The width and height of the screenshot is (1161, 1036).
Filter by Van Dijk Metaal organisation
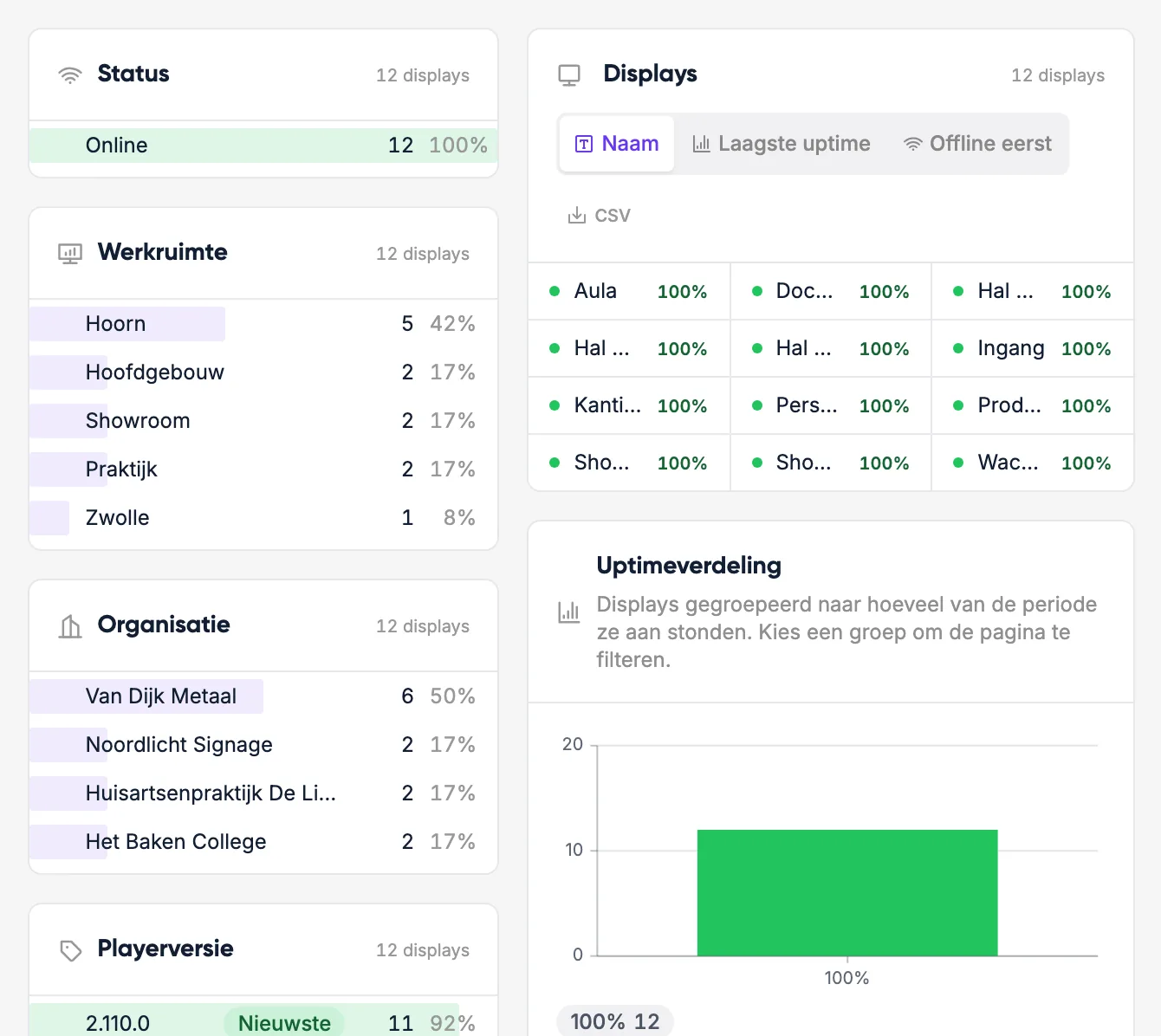coord(263,696)
